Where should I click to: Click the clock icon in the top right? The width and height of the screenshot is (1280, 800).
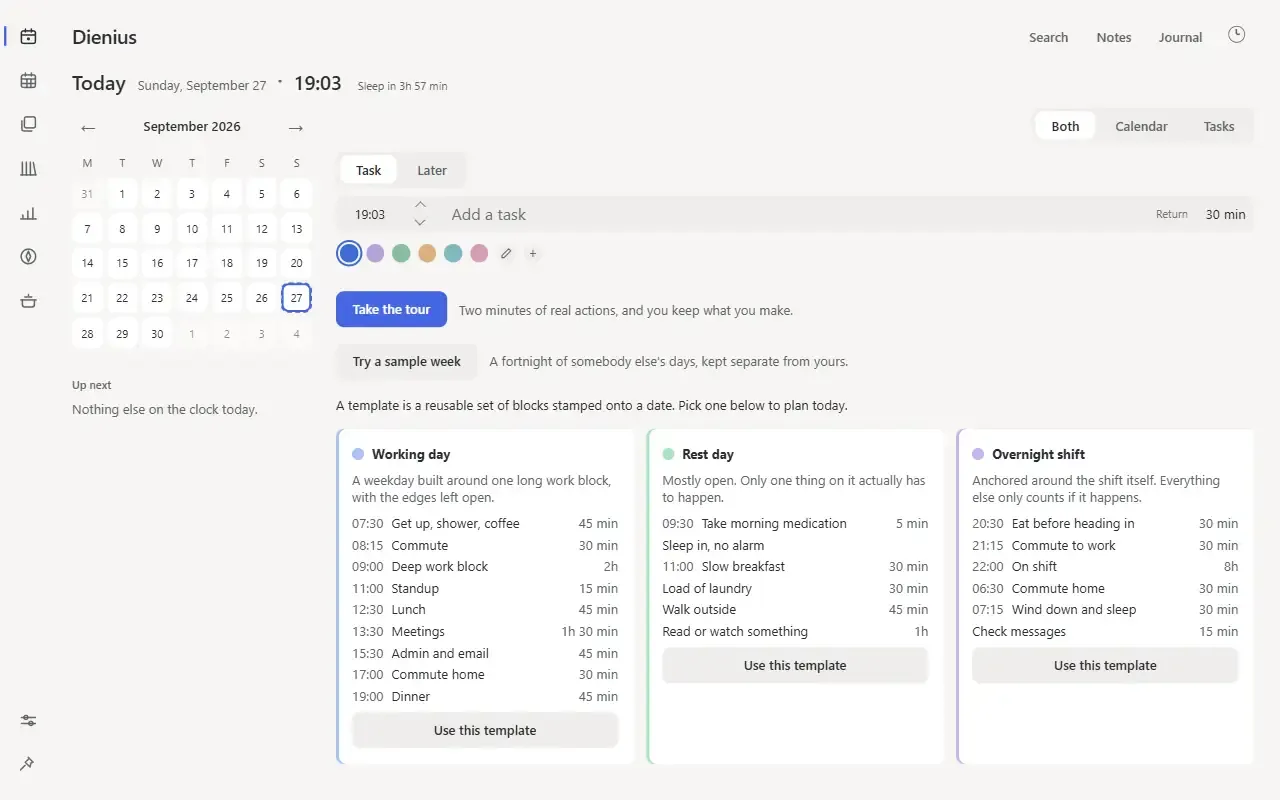(x=1237, y=35)
